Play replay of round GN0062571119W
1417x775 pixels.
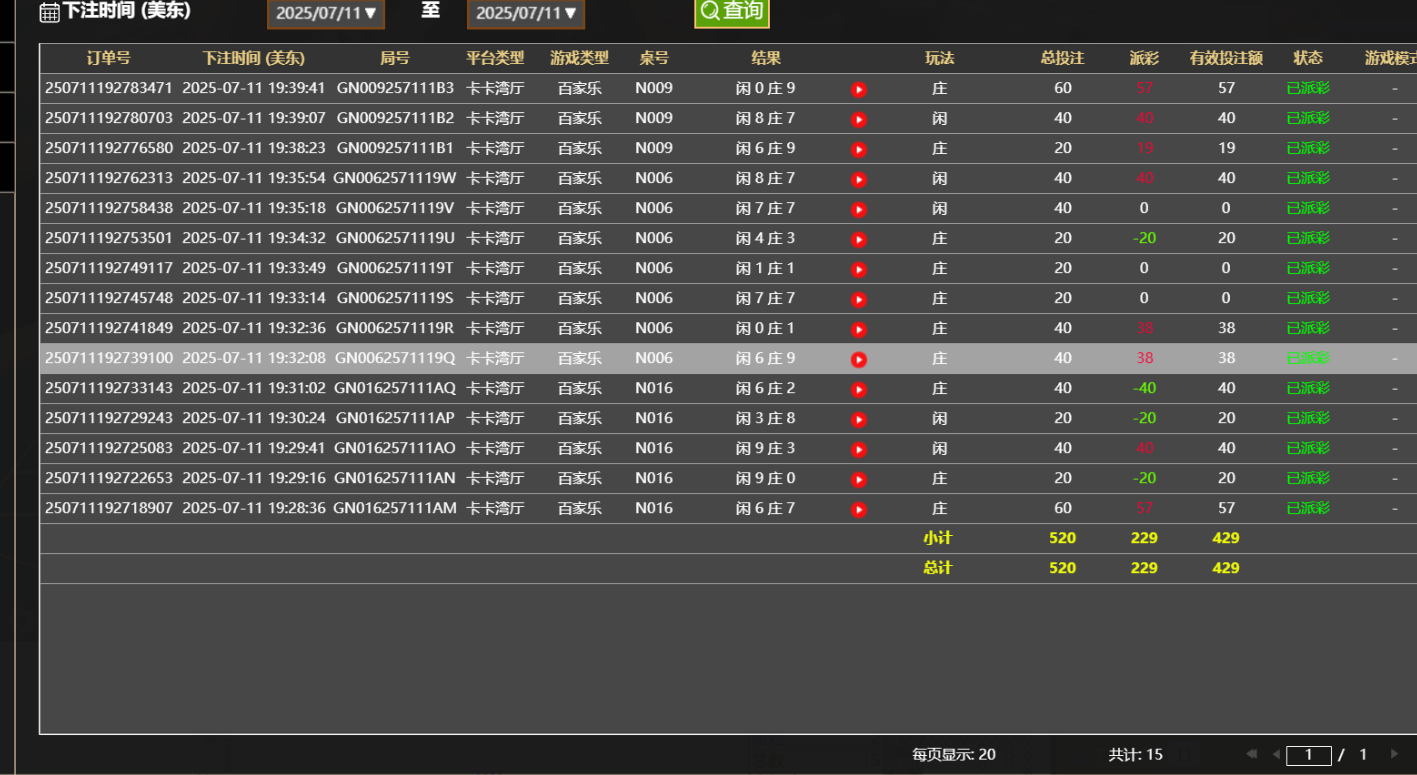(x=858, y=179)
